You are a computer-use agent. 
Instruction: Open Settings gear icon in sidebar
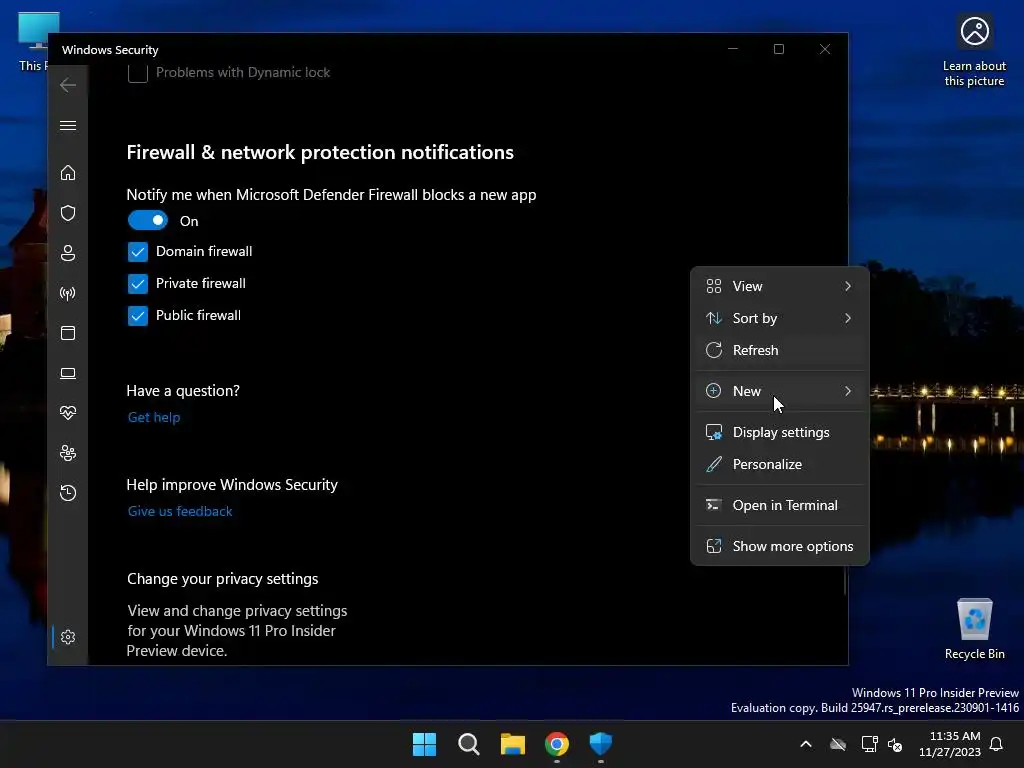pyautogui.click(x=68, y=637)
